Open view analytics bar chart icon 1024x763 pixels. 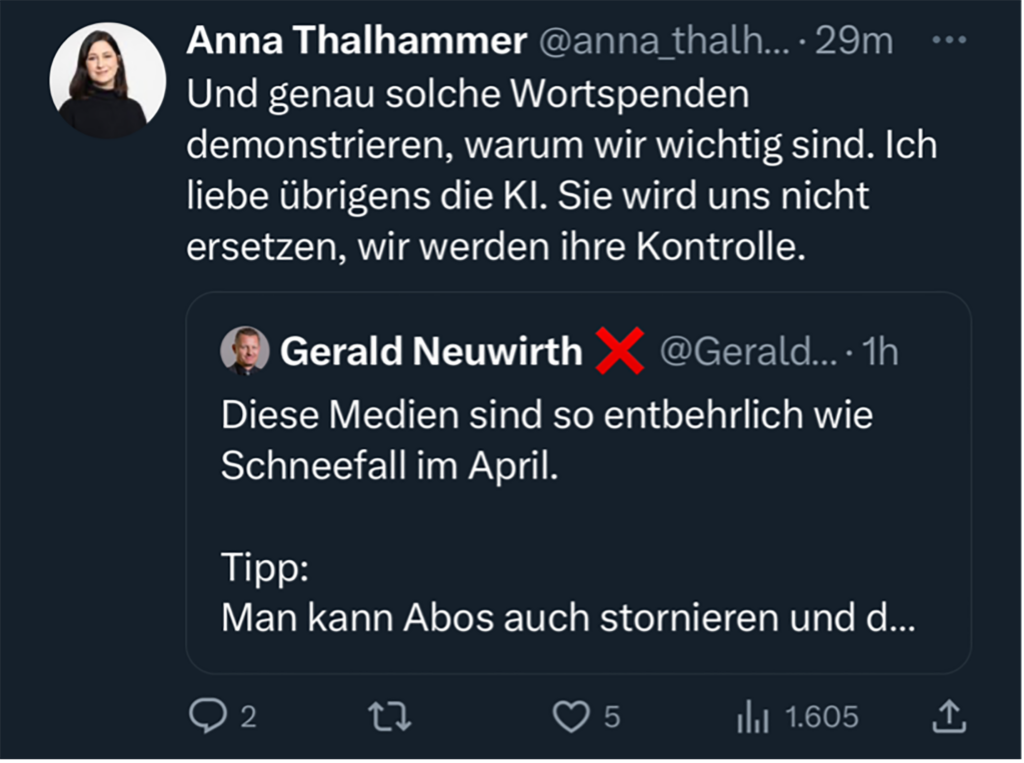tap(751, 716)
